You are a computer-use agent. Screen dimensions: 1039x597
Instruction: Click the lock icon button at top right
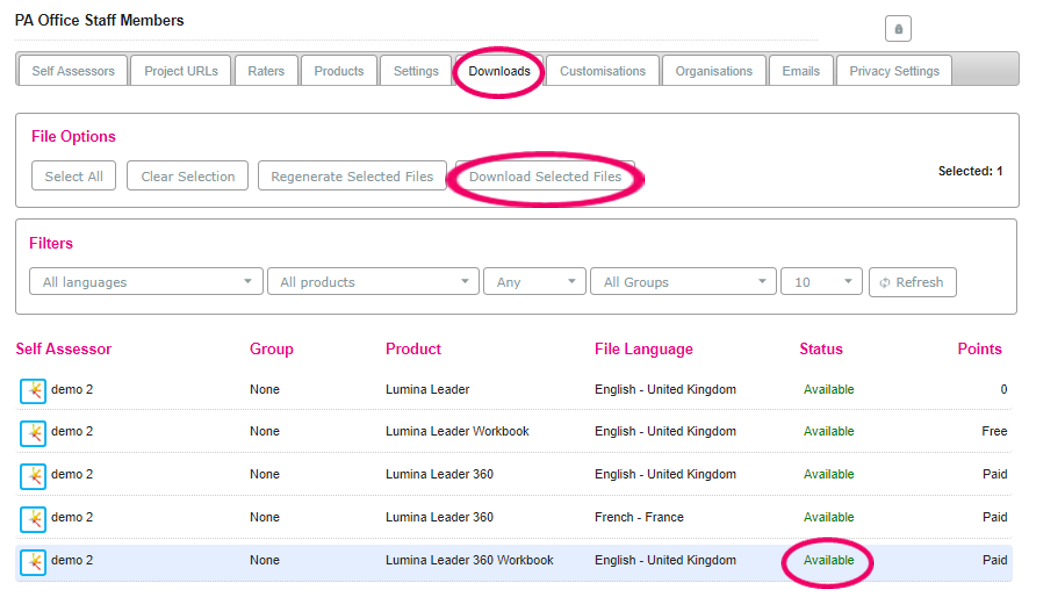pyautogui.click(x=898, y=28)
